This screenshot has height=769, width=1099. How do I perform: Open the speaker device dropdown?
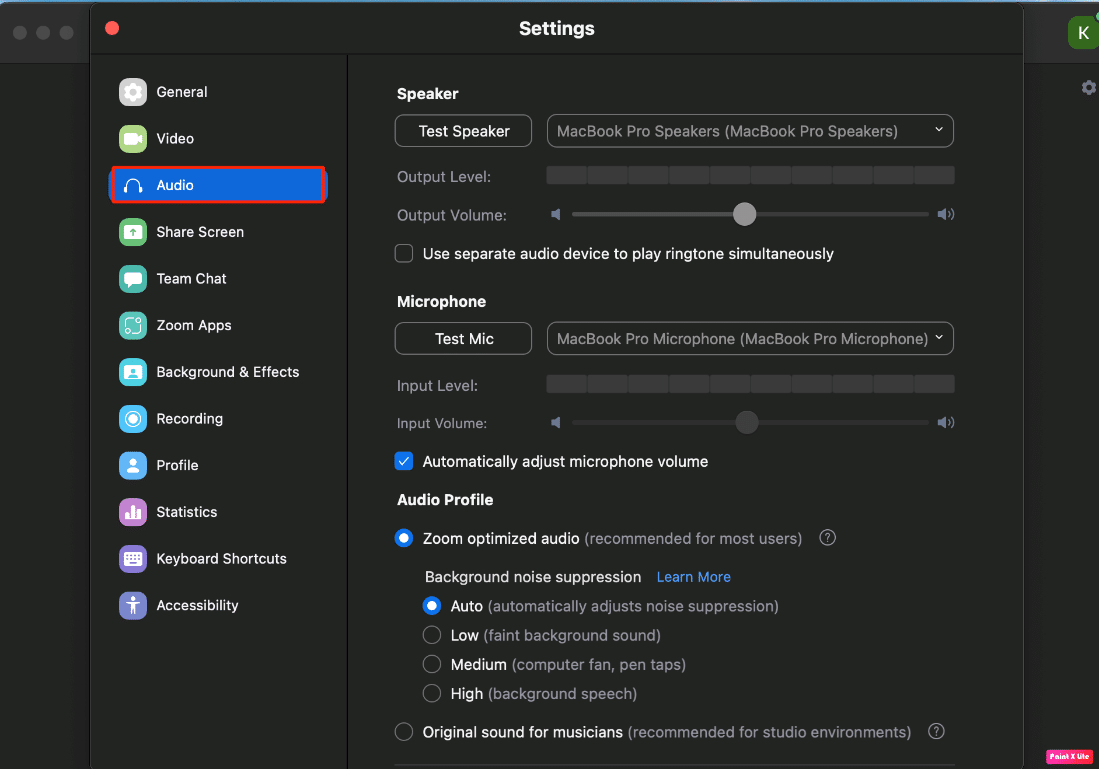(750, 131)
